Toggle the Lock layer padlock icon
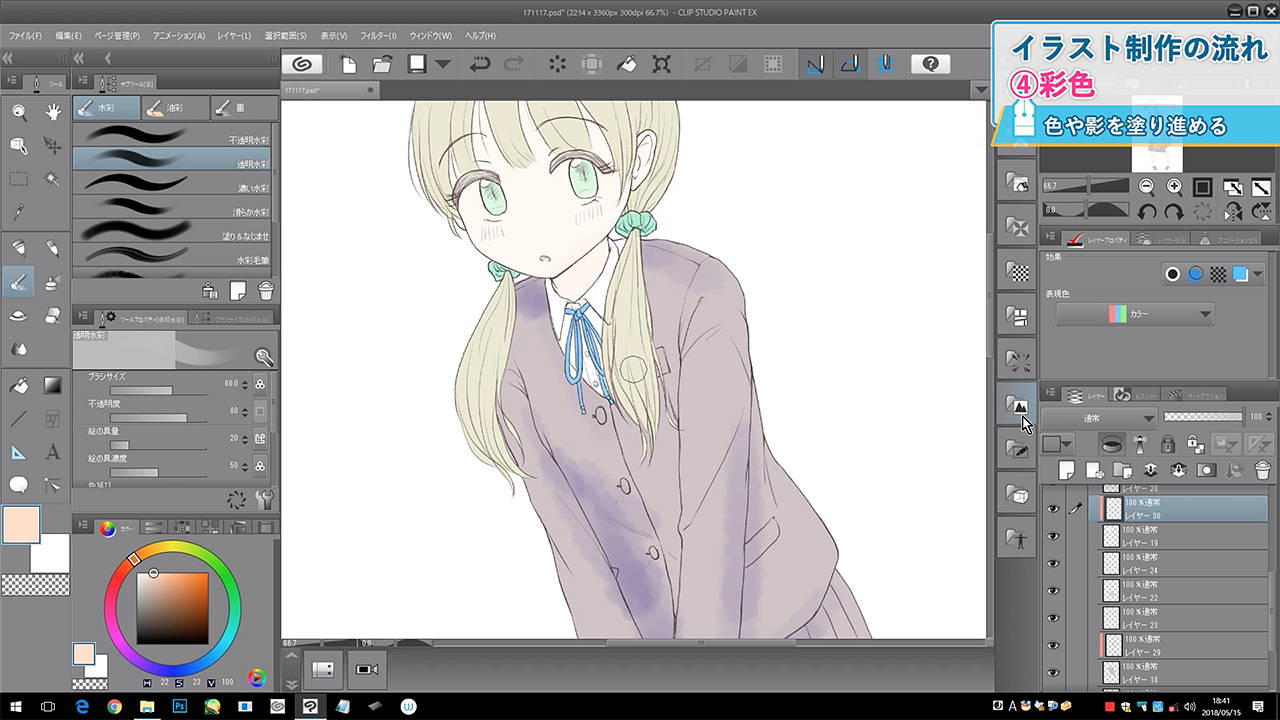 click(x=1167, y=443)
